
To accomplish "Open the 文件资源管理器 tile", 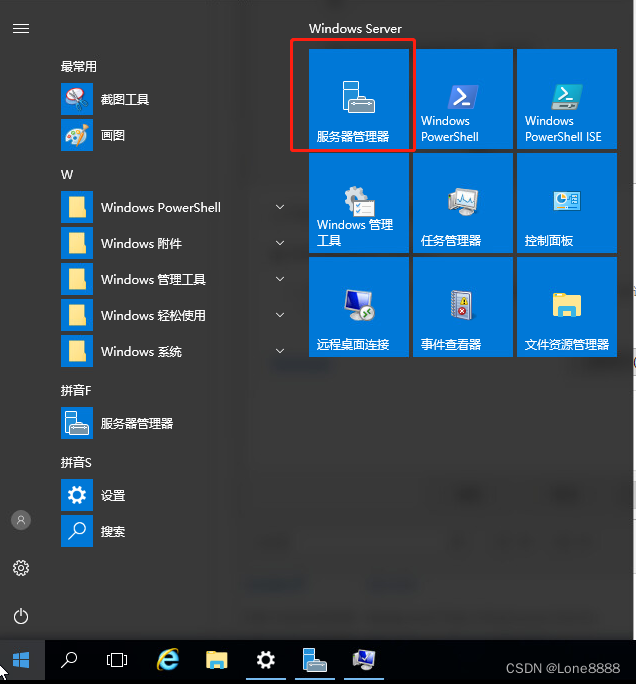I will (x=567, y=307).
